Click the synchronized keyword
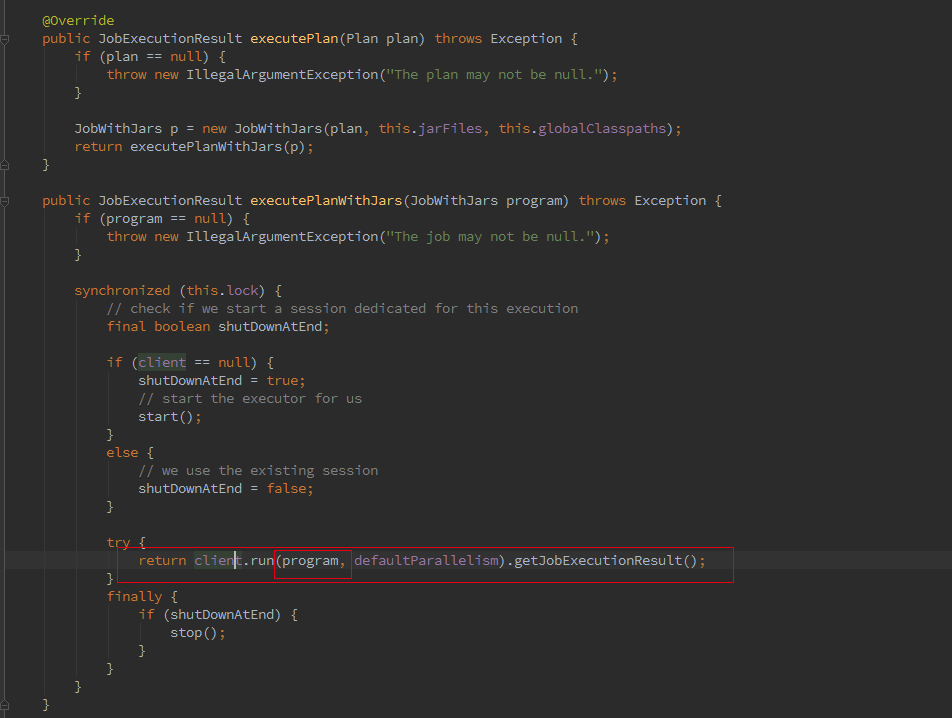Viewport: 952px width, 718px height. pos(122,291)
